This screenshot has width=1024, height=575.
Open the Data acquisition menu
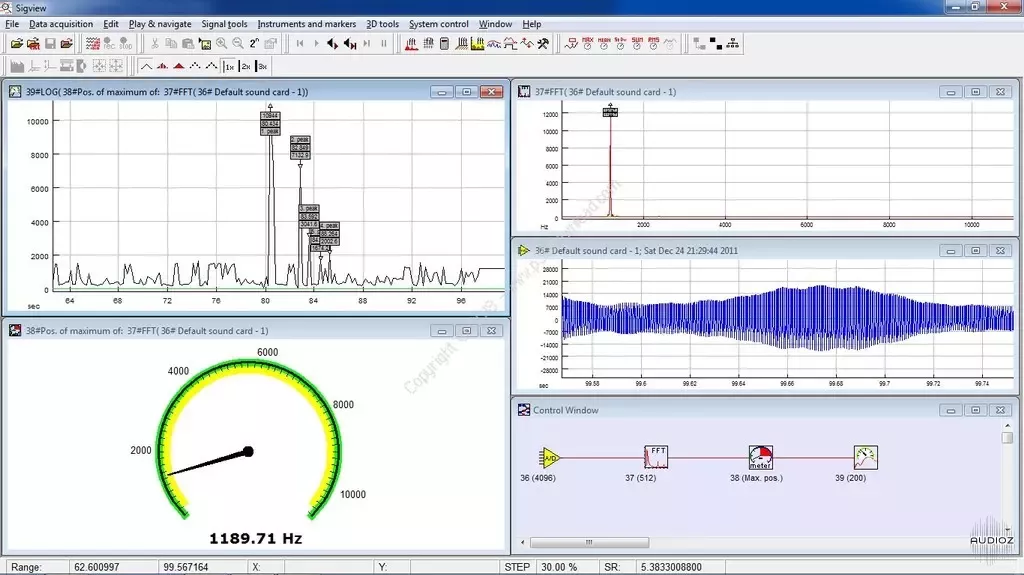tap(61, 24)
